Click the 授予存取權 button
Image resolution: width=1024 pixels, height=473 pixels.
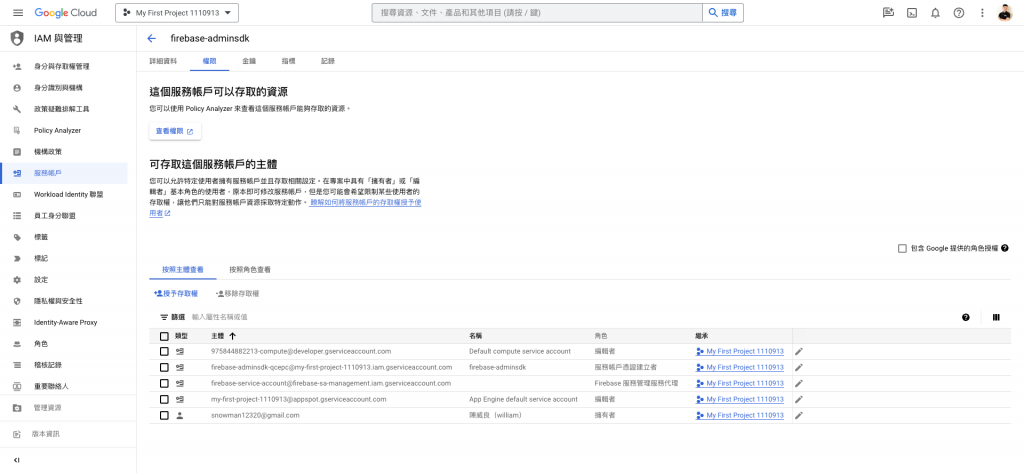tap(176, 294)
